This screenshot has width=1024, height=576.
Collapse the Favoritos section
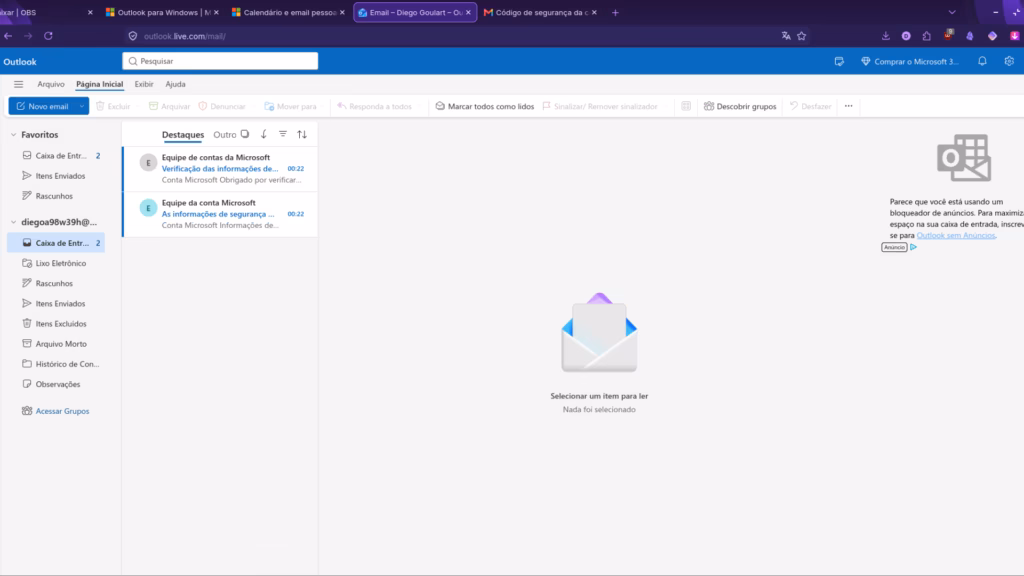click(x=13, y=135)
